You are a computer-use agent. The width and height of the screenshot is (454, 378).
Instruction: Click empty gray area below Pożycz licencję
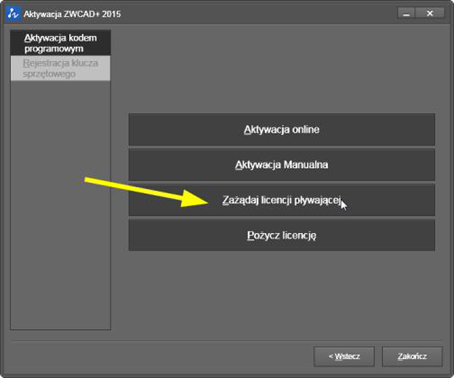tap(282, 293)
